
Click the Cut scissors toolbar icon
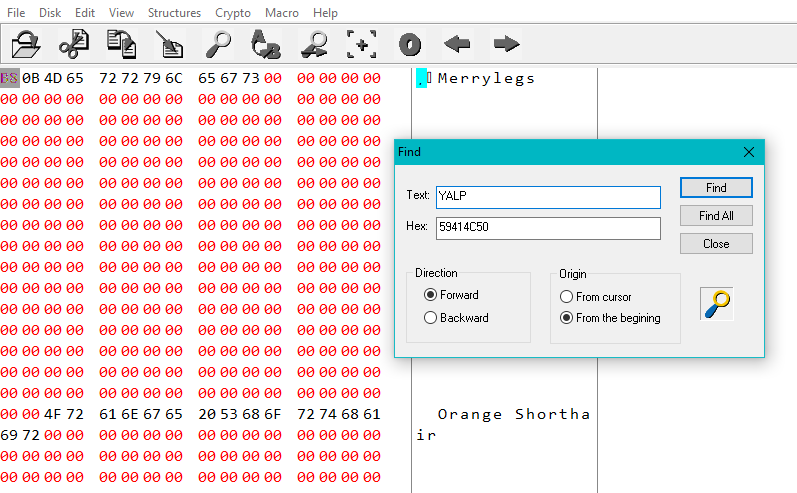[73, 44]
